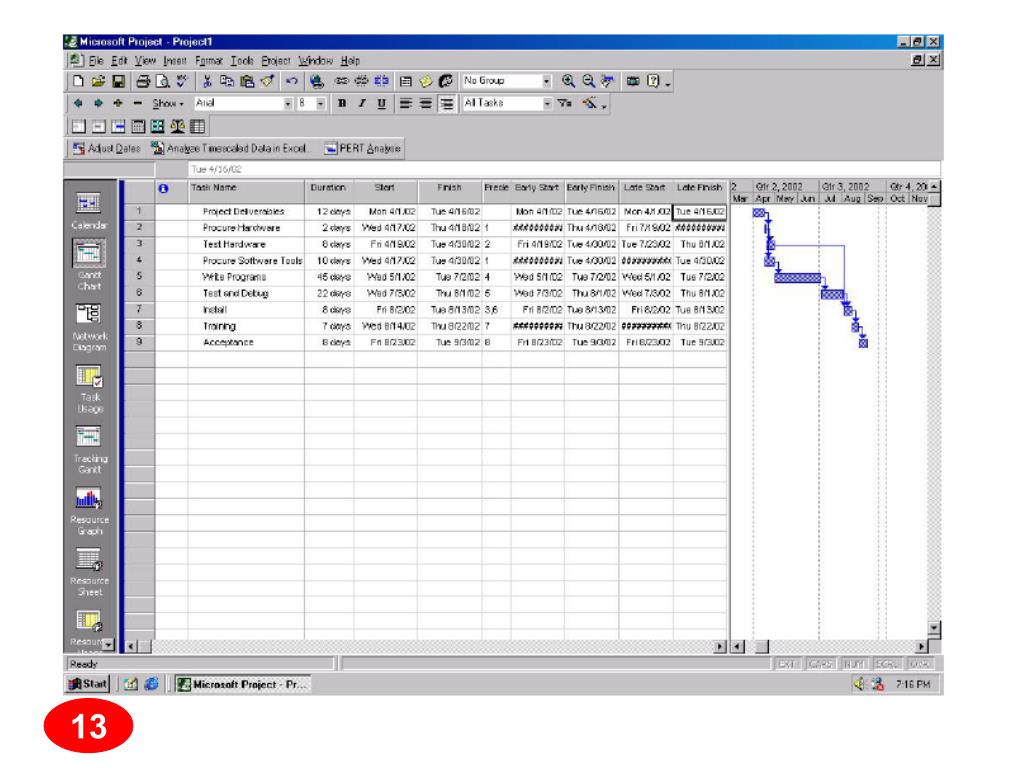1024x768 pixels.
Task: Toggle AutoFilter funnel button
Action: (564, 103)
